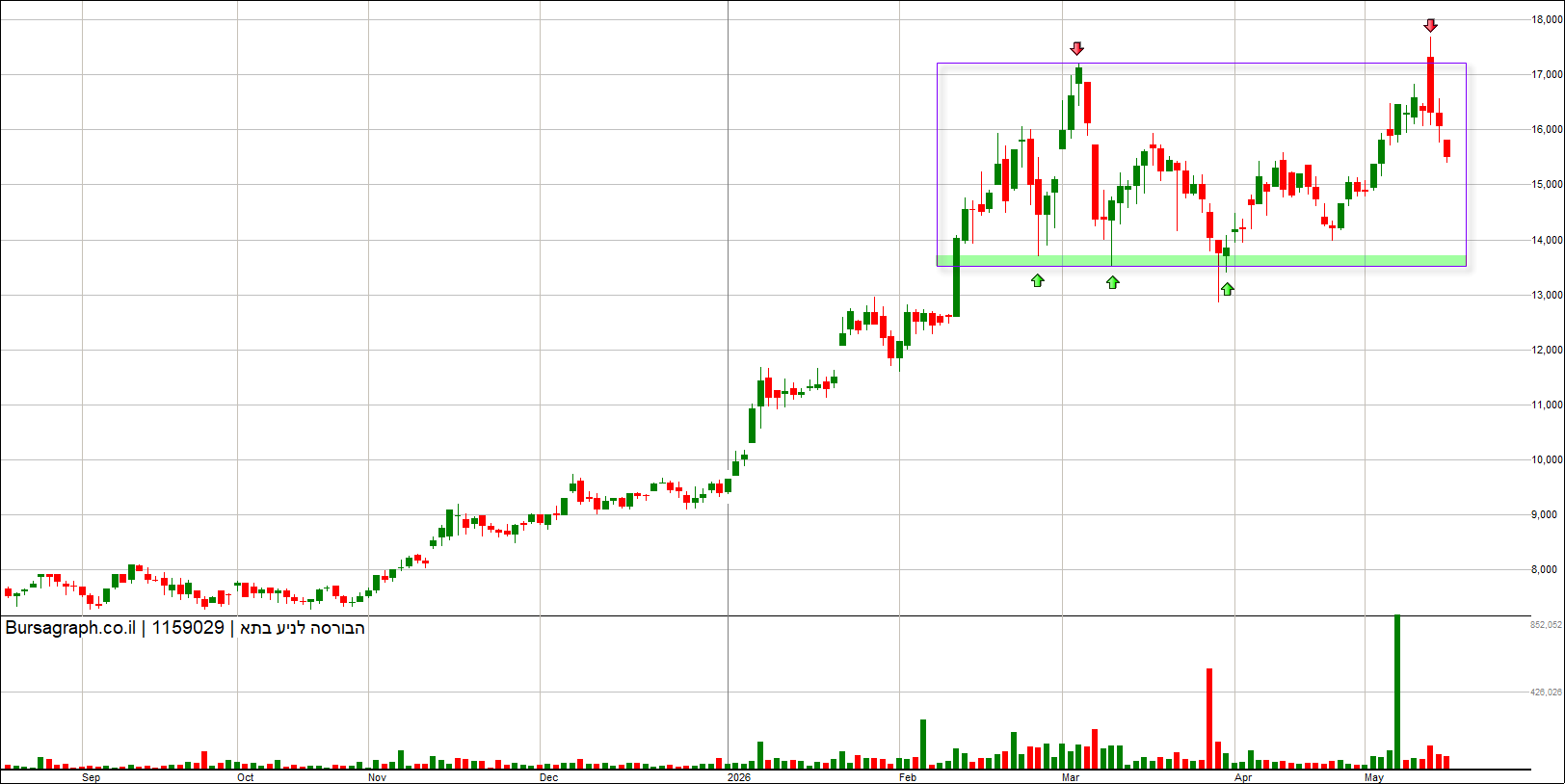Screen dimensions: 1565x784
Task: Click the 18,000 price axis label
Action: click(x=1547, y=19)
